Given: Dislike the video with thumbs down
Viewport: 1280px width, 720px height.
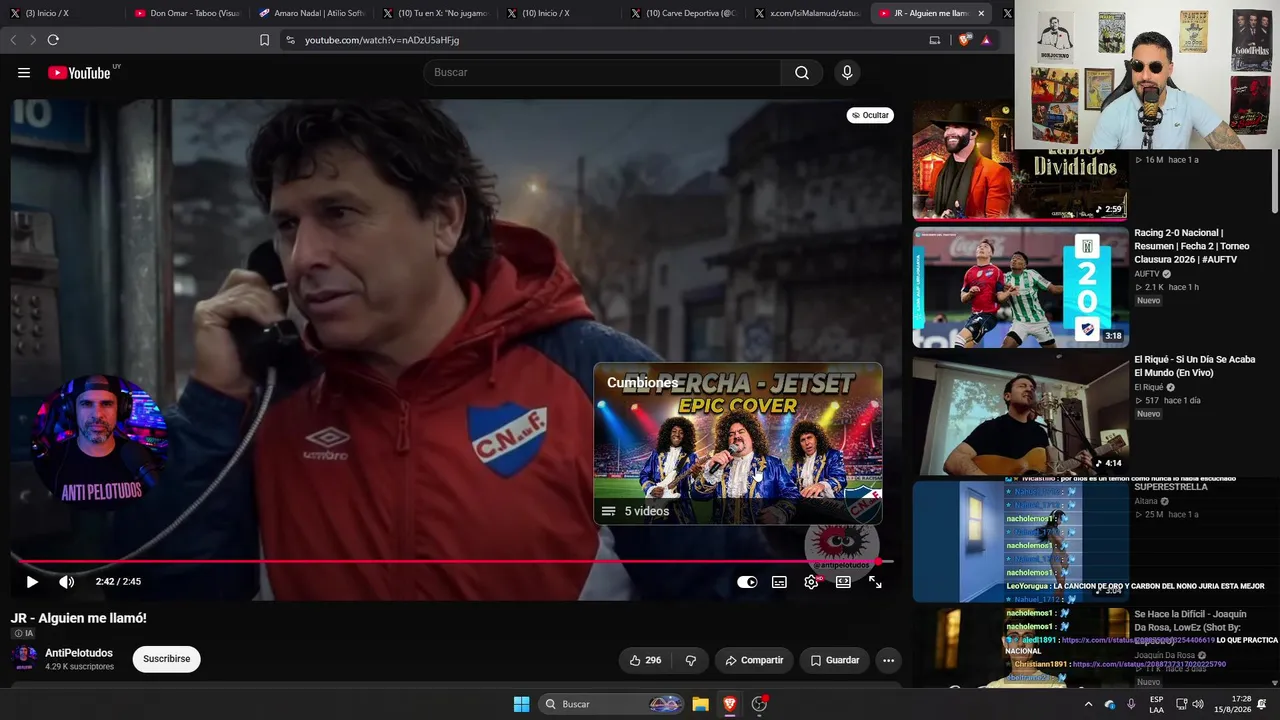Looking at the screenshot, I should tap(690, 660).
